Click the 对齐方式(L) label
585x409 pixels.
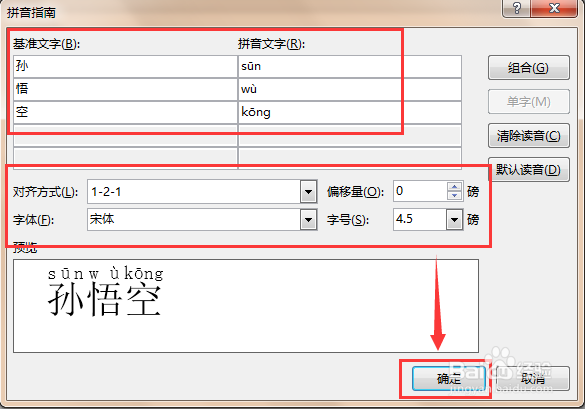[46, 192]
